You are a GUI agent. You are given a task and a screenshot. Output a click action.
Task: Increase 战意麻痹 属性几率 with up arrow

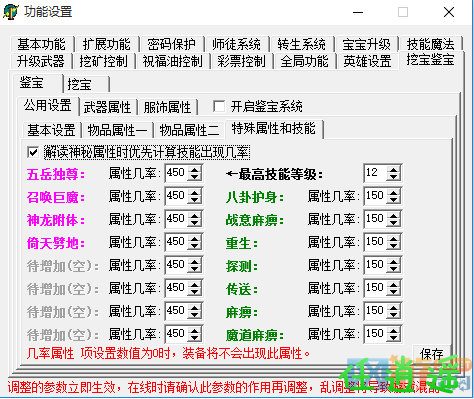(393, 215)
